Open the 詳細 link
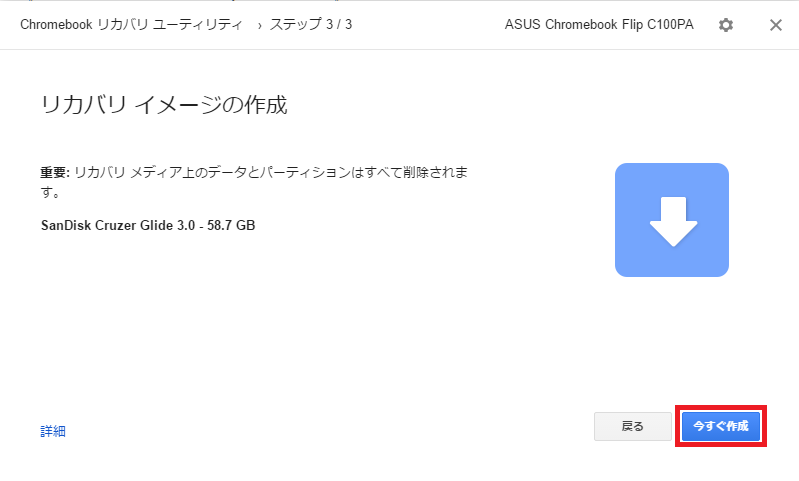This screenshot has height=481, width=799. tap(53, 432)
